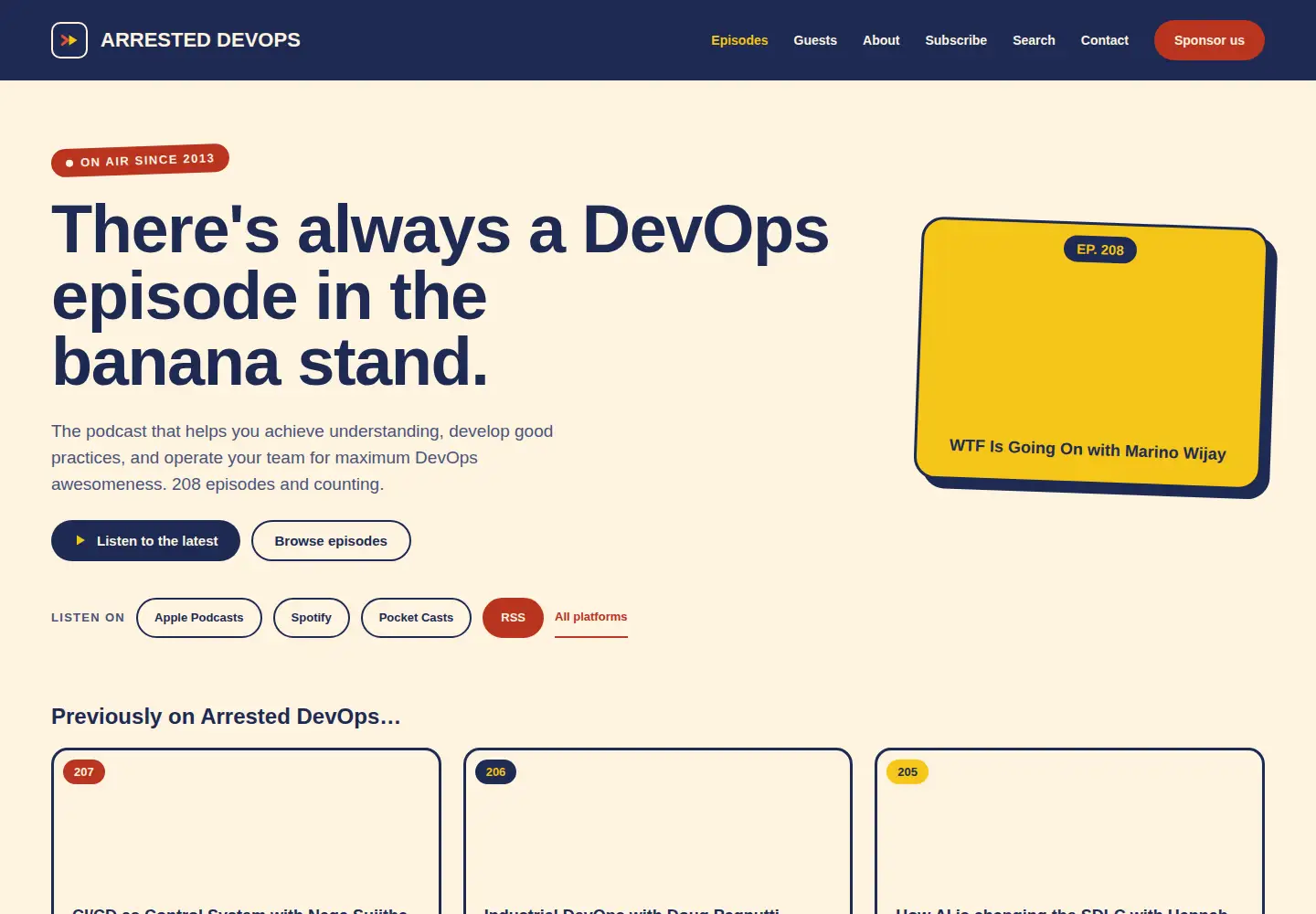Click the Arrested DevOps logo icon
This screenshot has width=1316, height=914.
coord(69,40)
